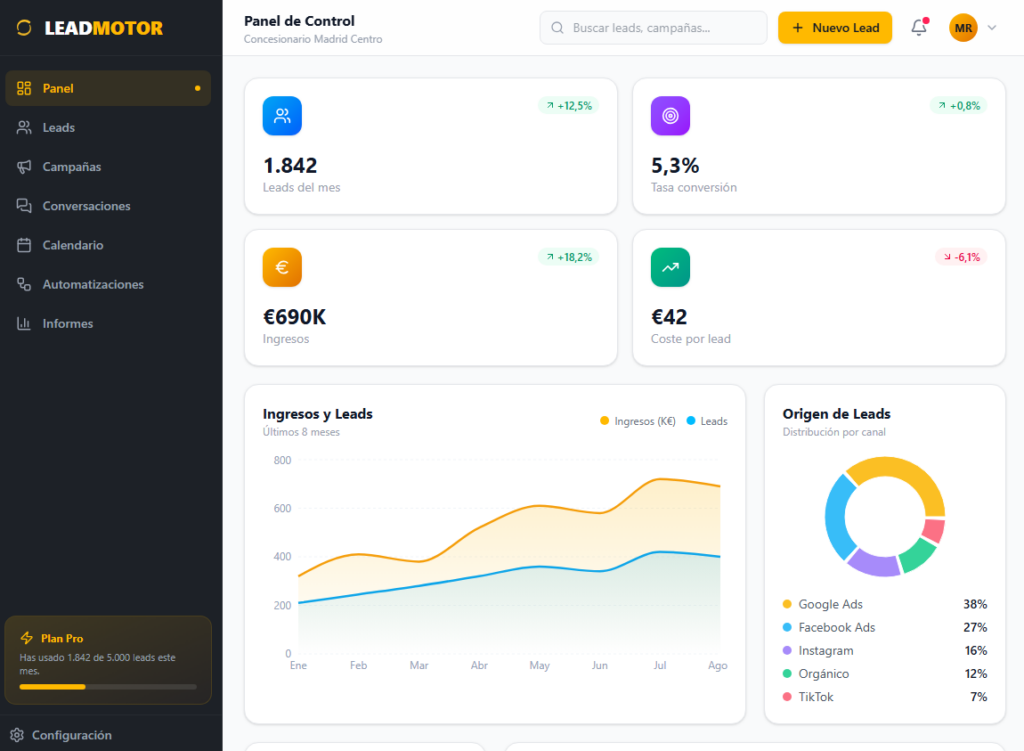Click the Ingresos y Leads chart title

point(317,414)
